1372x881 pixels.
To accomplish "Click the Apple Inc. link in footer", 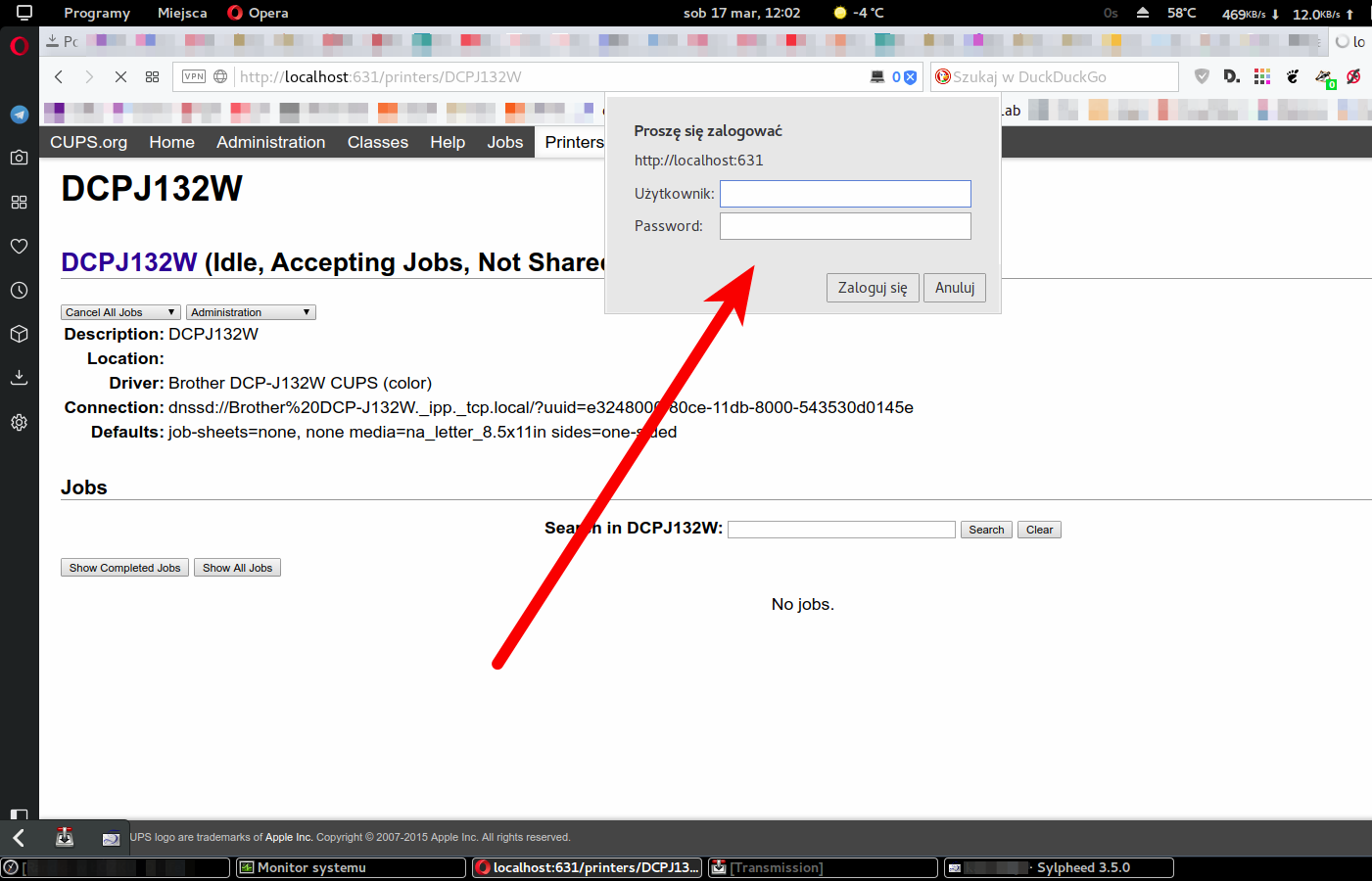I will pyautogui.click(x=289, y=837).
